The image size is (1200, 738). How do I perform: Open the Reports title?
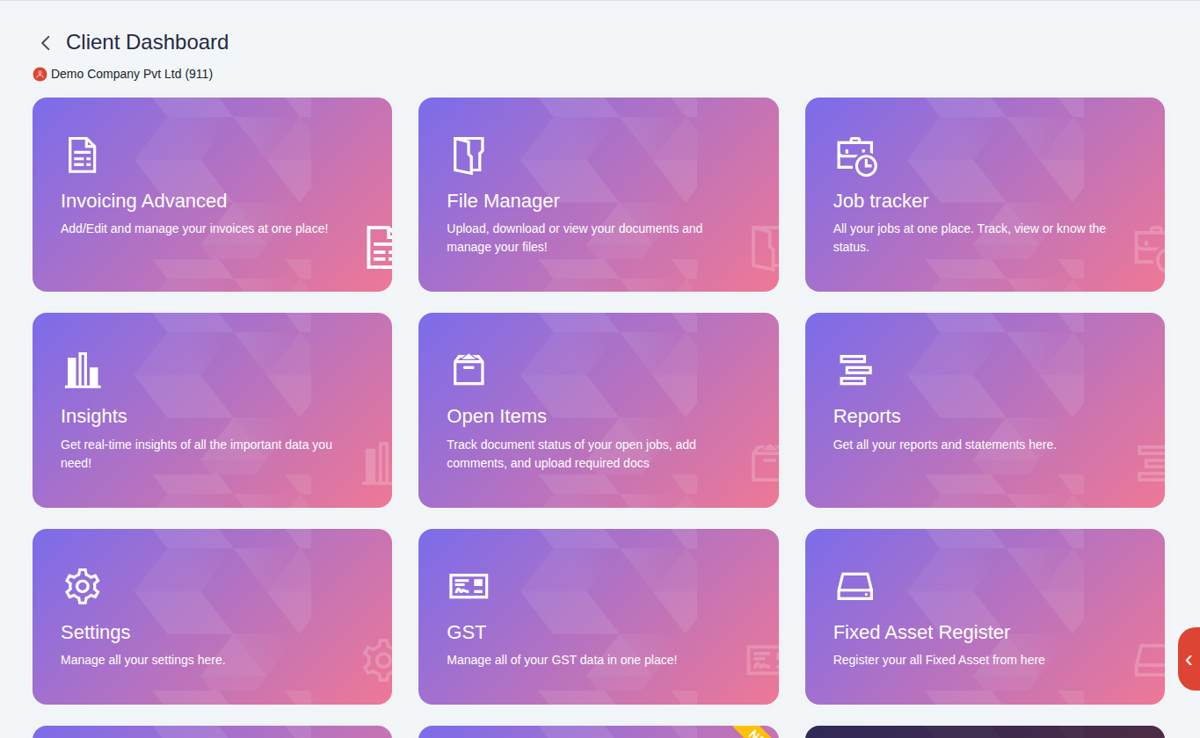[867, 416]
